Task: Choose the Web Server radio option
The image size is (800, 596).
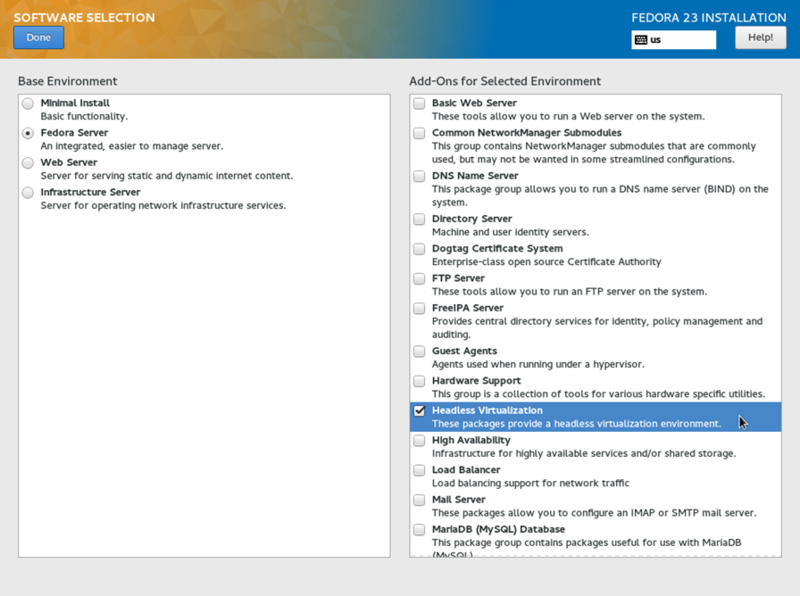Action: coord(28,162)
